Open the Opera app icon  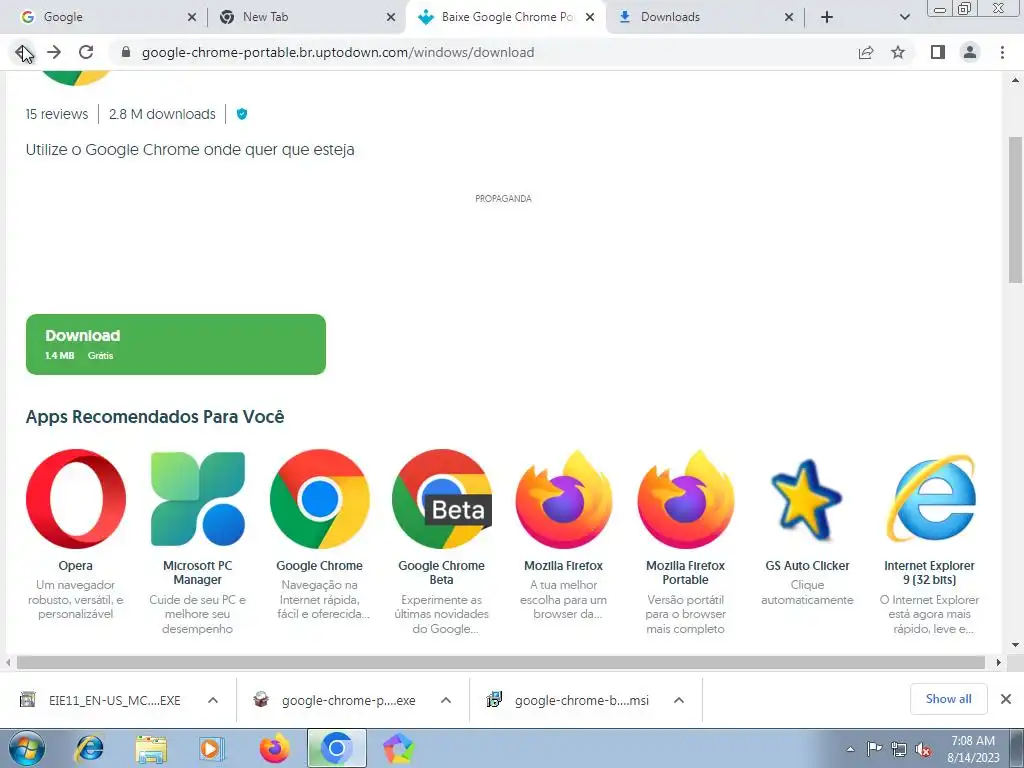[76, 499]
